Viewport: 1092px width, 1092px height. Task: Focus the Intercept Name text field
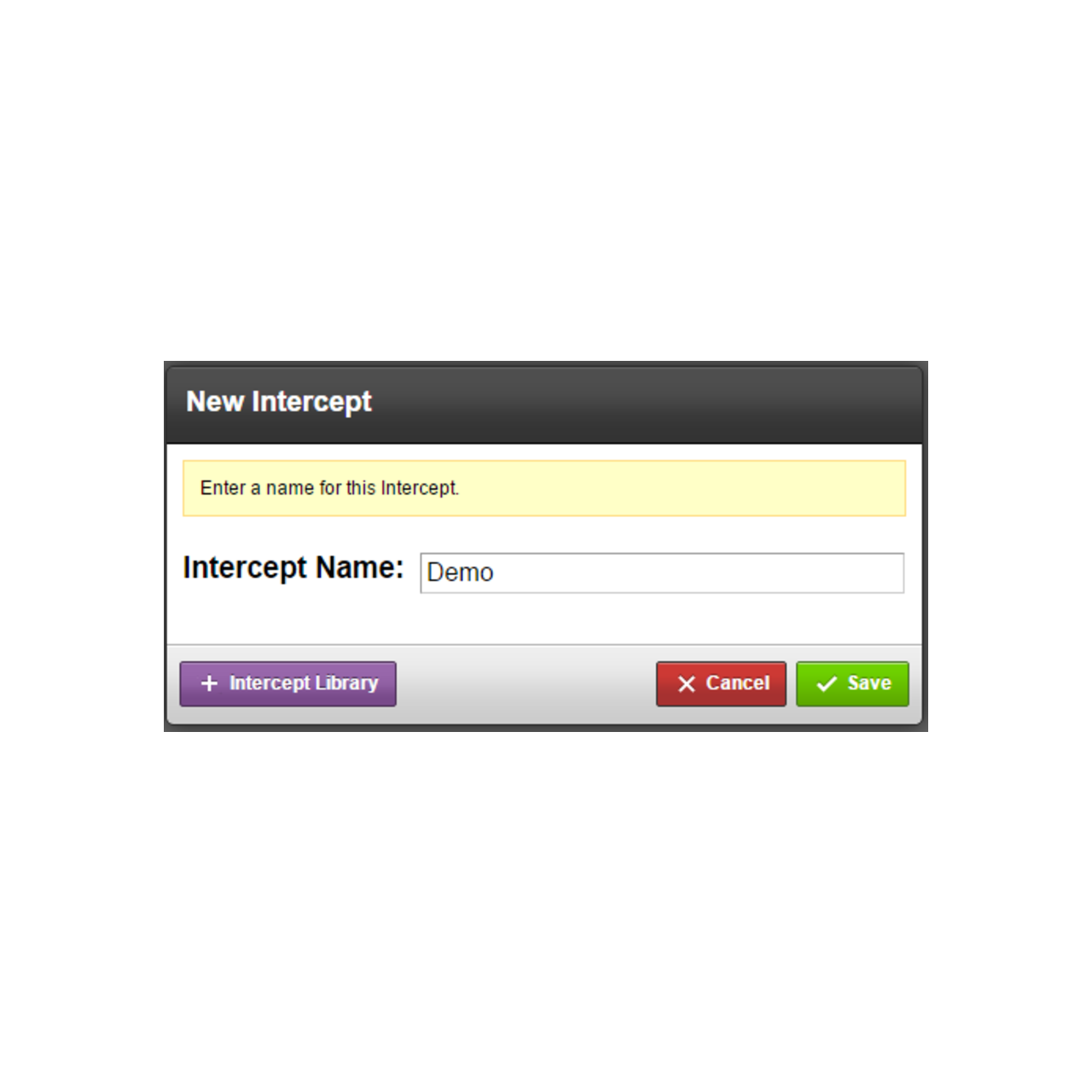click(x=662, y=572)
